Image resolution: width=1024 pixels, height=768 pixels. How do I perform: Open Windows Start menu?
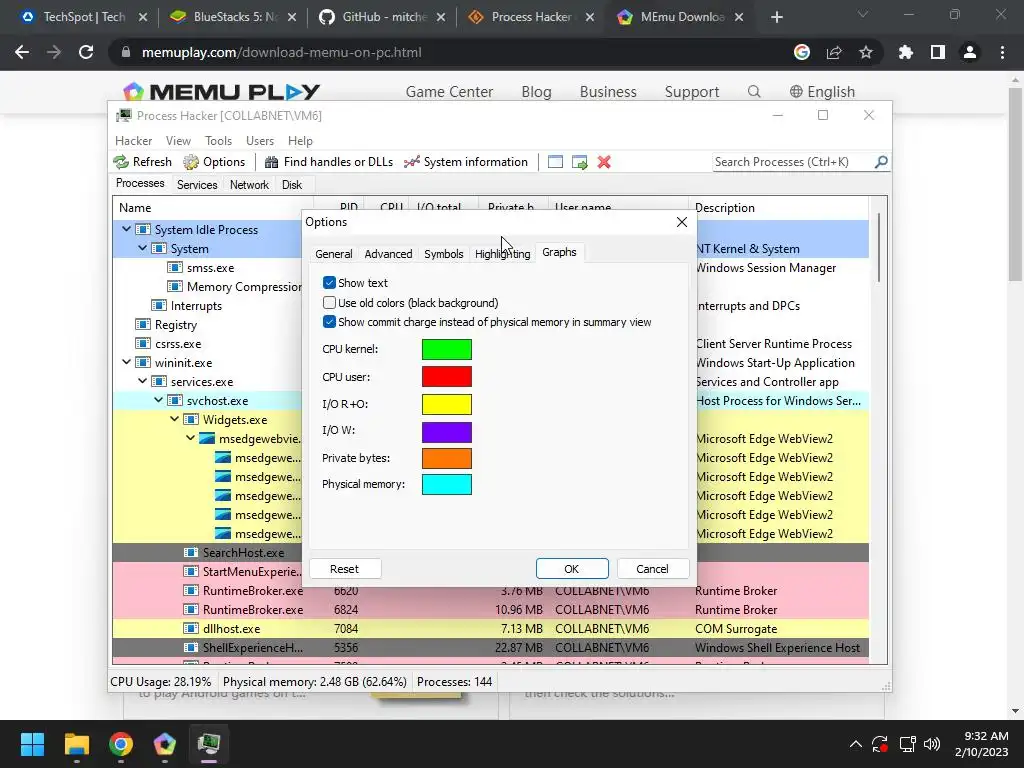32,744
